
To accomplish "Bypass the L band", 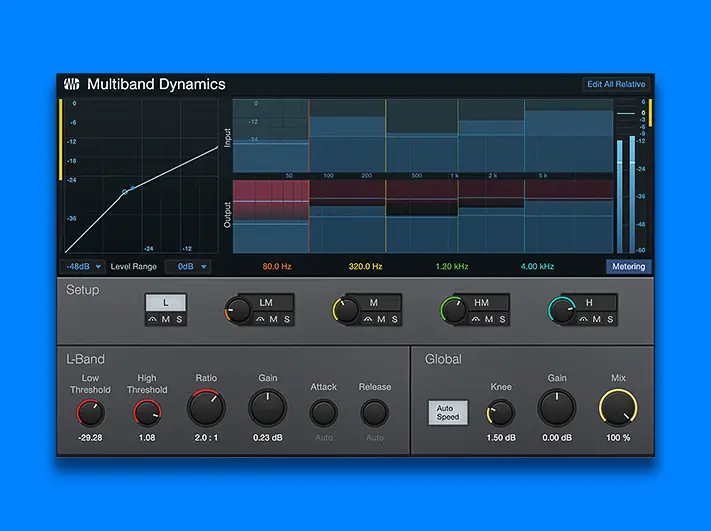I will point(151,319).
